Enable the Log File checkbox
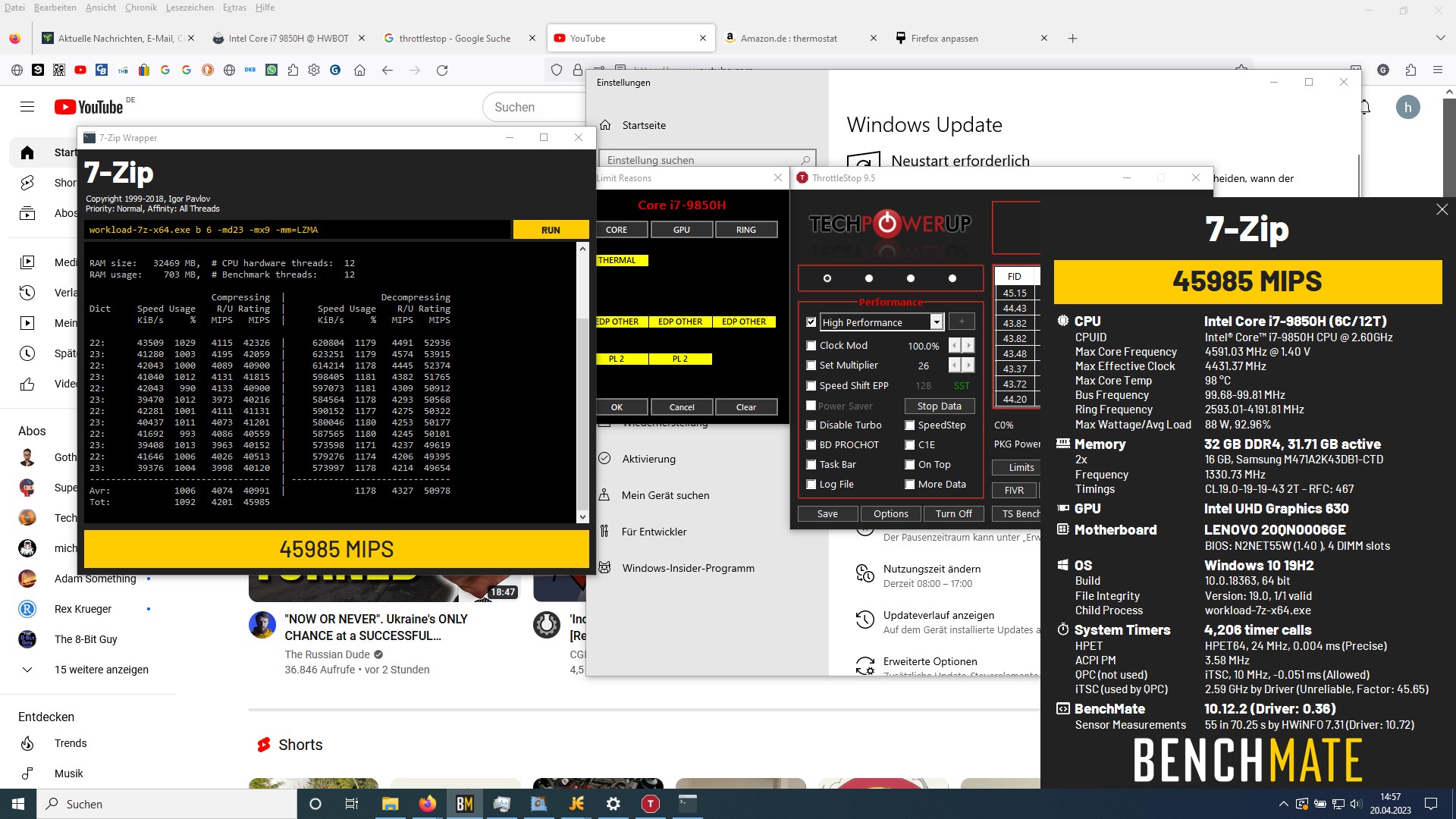 pyautogui.click(x=811, y=484)
